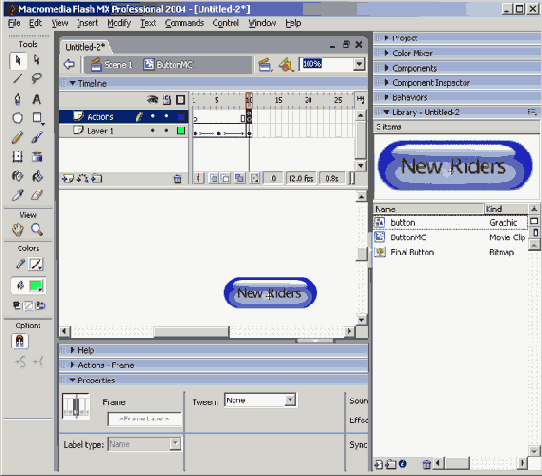Select the Oval tool
The height and width of the screenshot is (476, 542).
[17, 118]
